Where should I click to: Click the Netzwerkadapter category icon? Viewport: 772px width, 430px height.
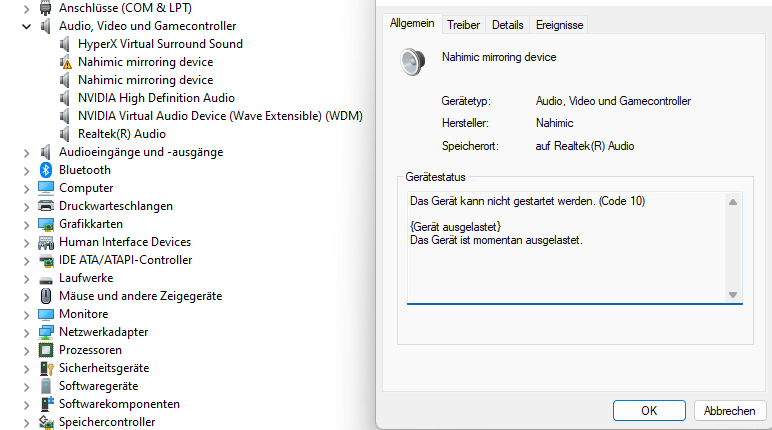(x=46, y=332)
